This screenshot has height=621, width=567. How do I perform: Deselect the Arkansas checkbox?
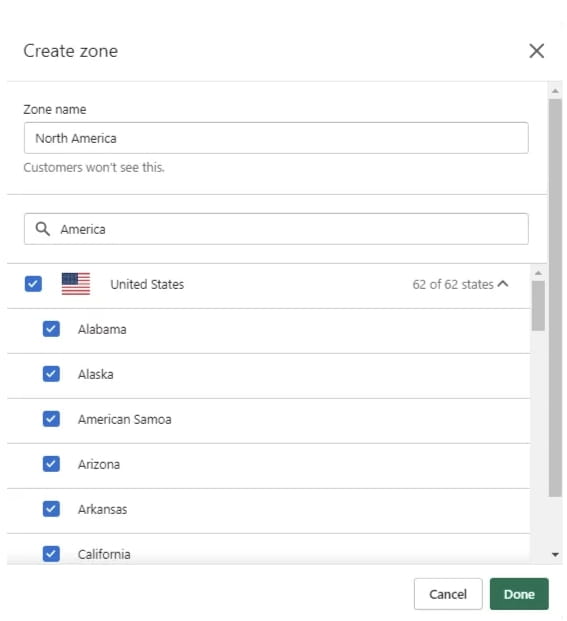tap(51, 509)
